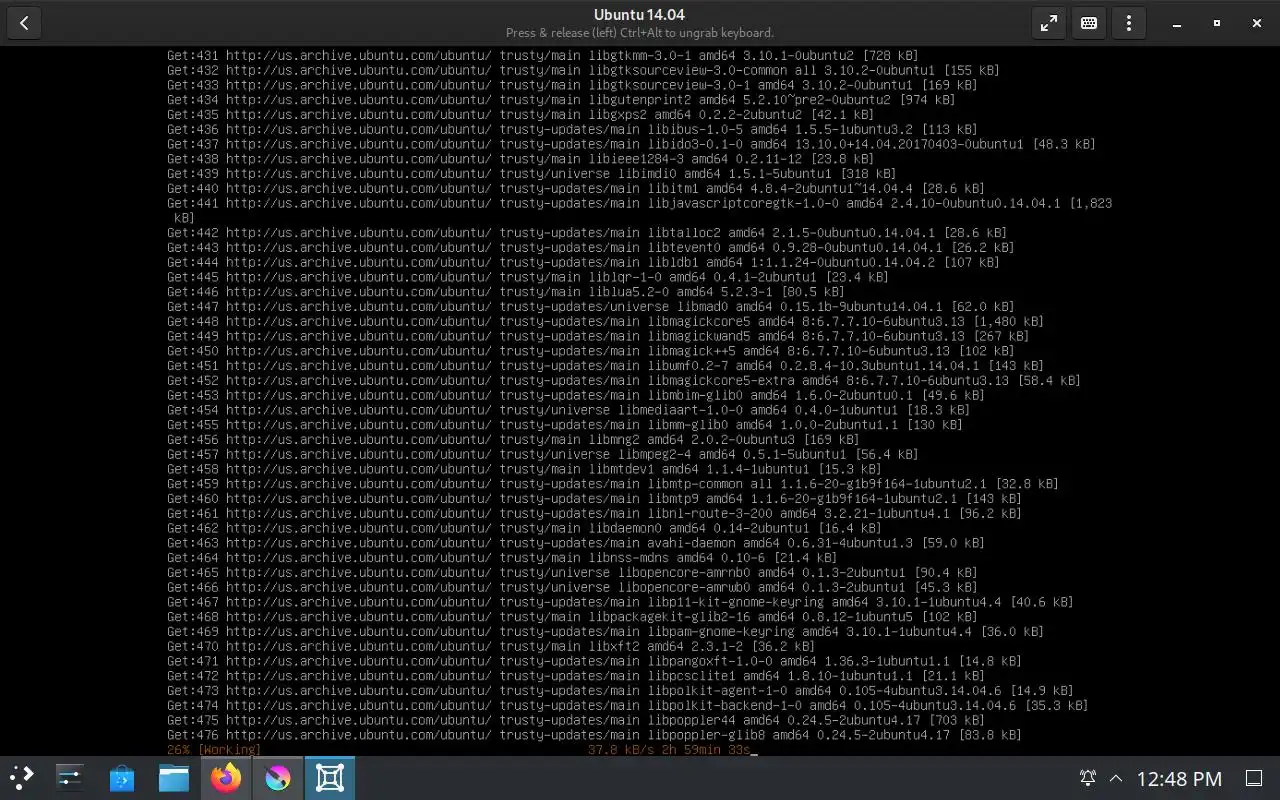
Task: Click line Get:449 libmagickwand5
Action: pos(598,336)
